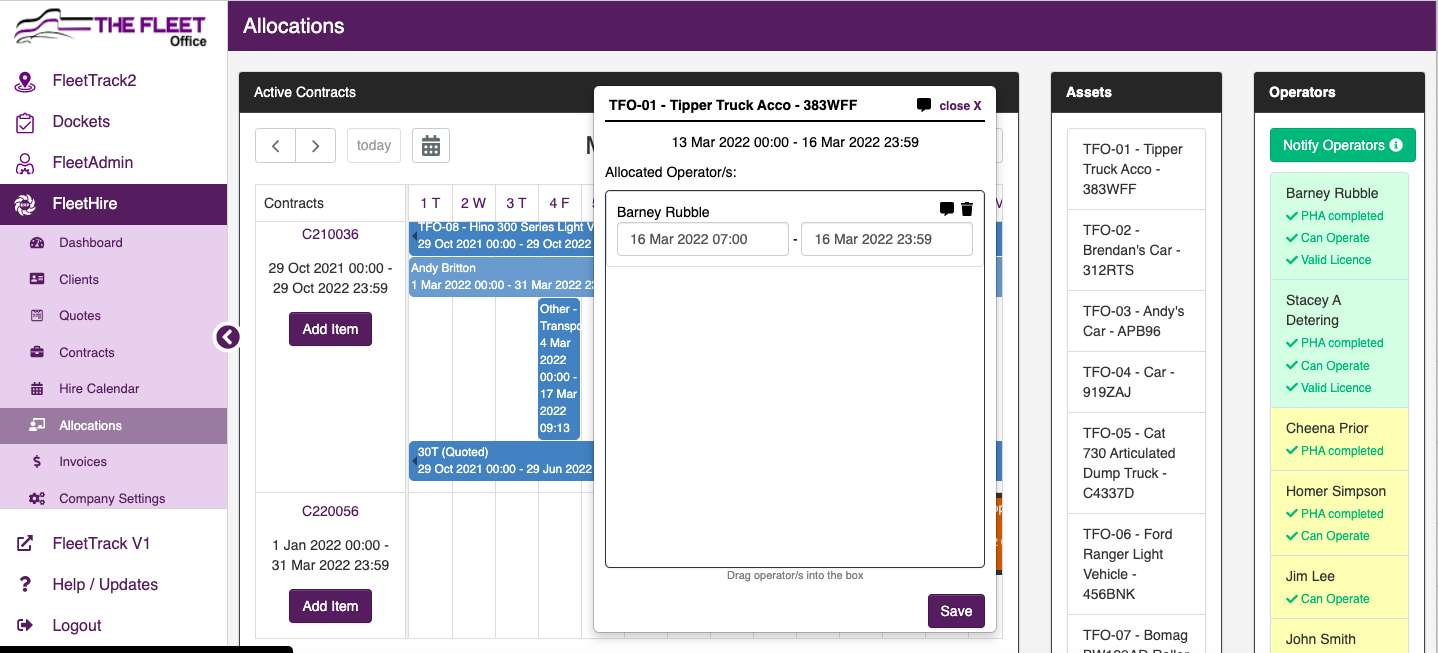Edit allocation end 16 Mar 2022 23:59

(x=887, y=239)
